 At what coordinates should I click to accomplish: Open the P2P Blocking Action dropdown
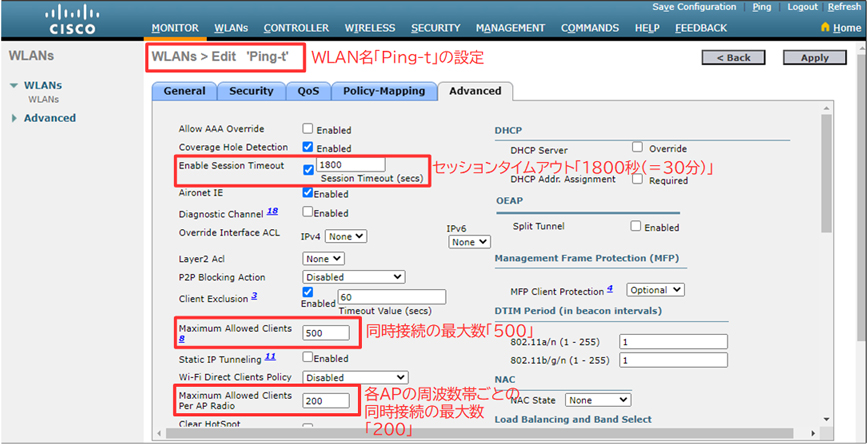pyautogui.click(x=353, y=277)
